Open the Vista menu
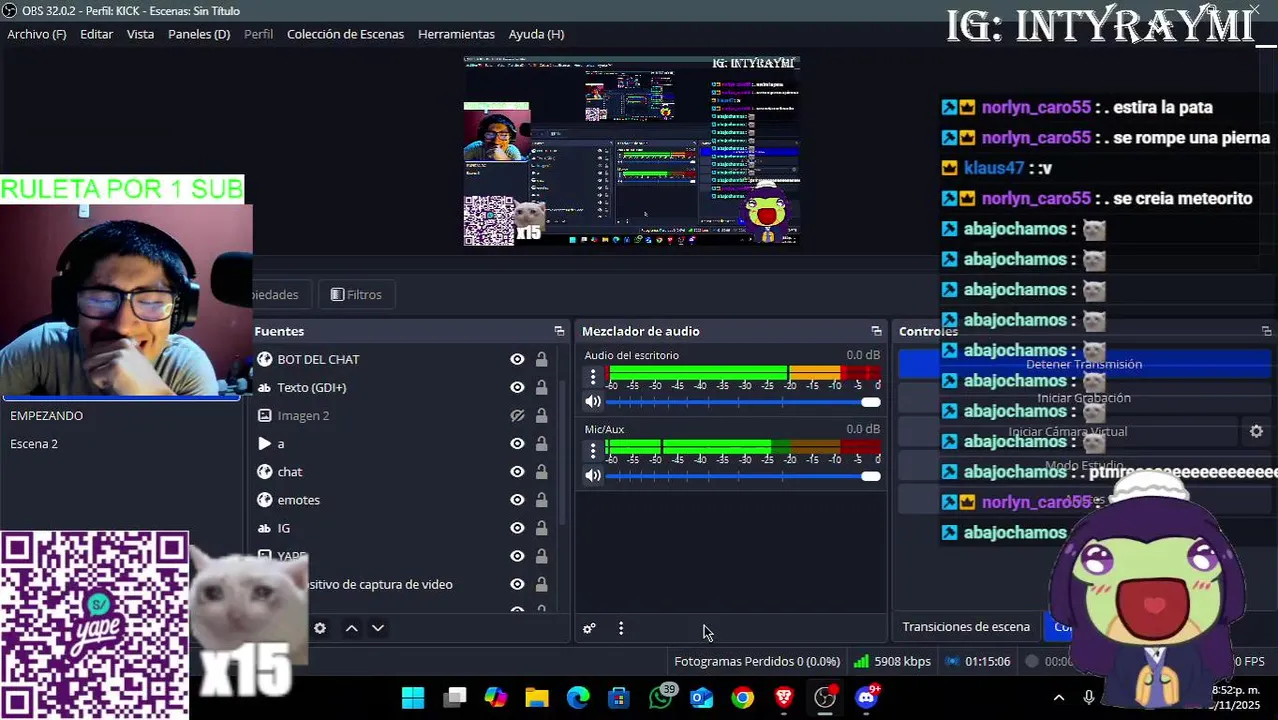The width and height of the screenshot is (1278, 720). pyautogui.click(x=141, y=34)
